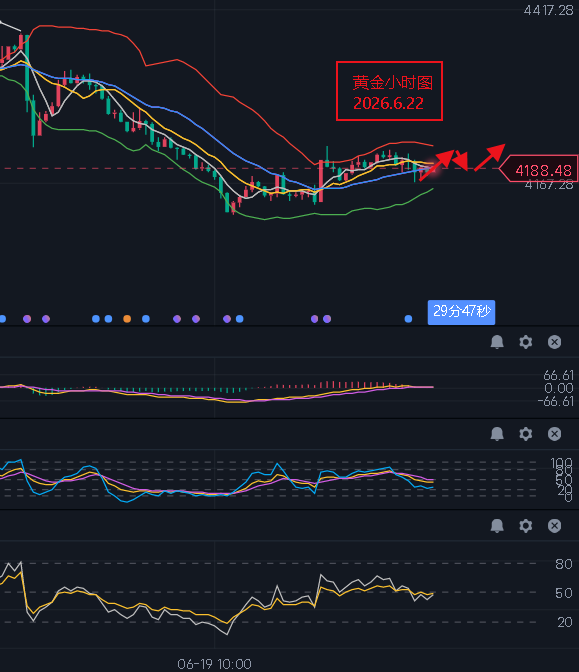
Task: Click the alert bell in the MACD panel
Action: click(497, 342)
